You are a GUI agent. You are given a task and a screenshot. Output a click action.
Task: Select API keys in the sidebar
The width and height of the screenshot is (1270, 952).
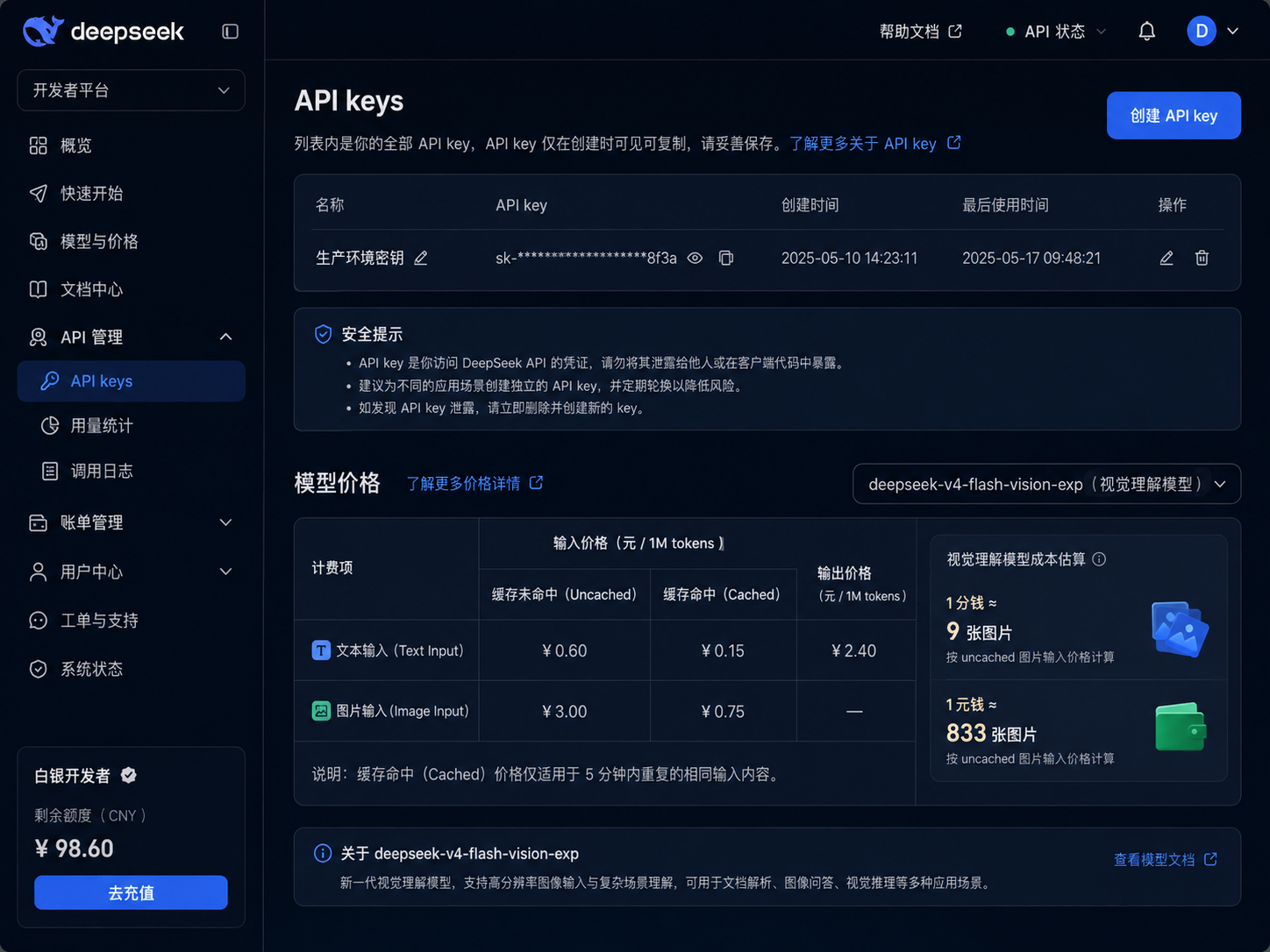131,381
